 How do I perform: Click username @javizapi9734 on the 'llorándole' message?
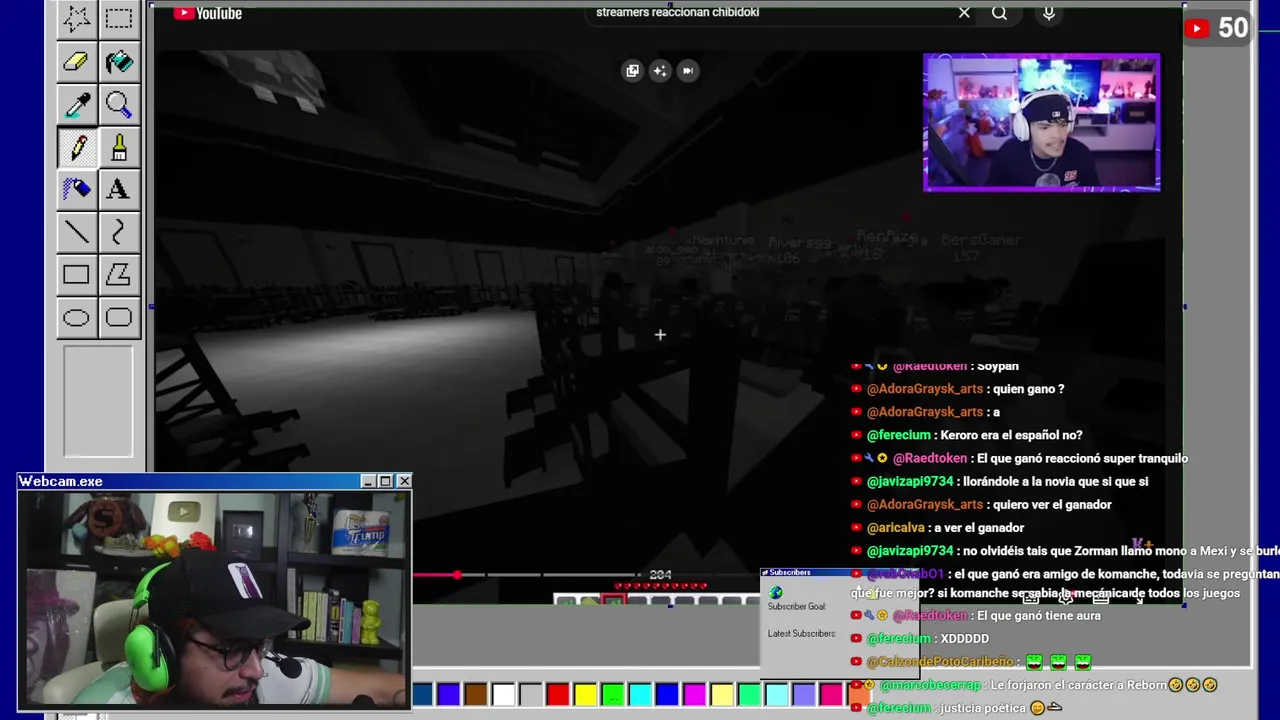coord(910,481)
